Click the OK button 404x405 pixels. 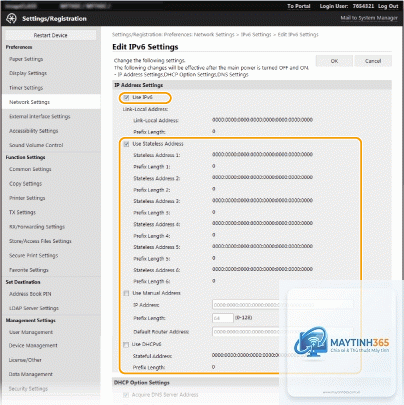334,61
